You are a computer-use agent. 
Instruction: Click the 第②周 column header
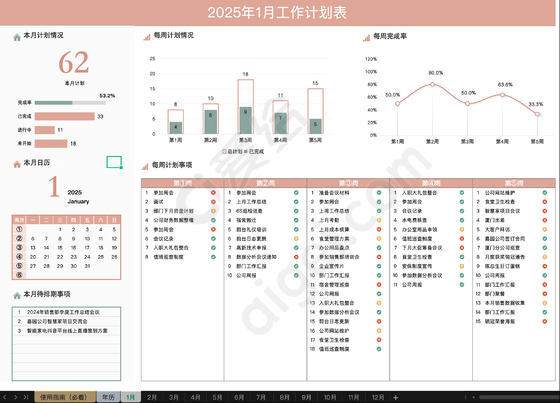265,183
